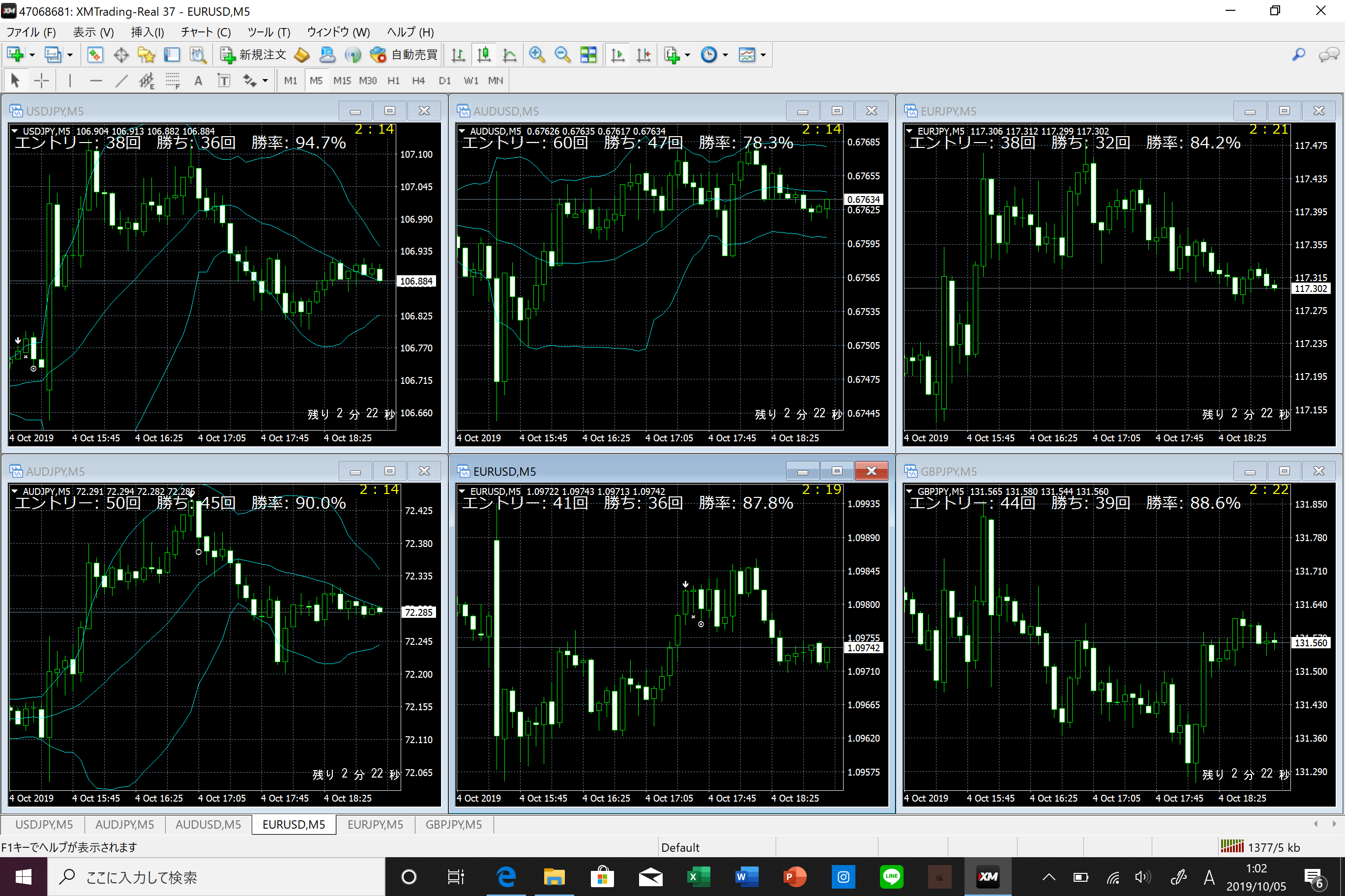Click the tile windows icon

tap(588, 55)
